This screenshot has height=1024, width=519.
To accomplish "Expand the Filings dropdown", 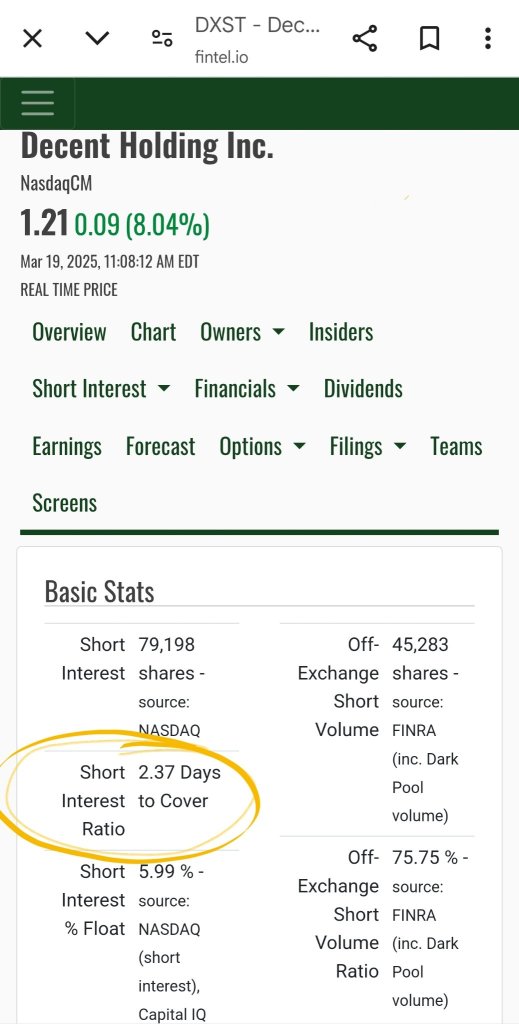I will tap(368, 447).
